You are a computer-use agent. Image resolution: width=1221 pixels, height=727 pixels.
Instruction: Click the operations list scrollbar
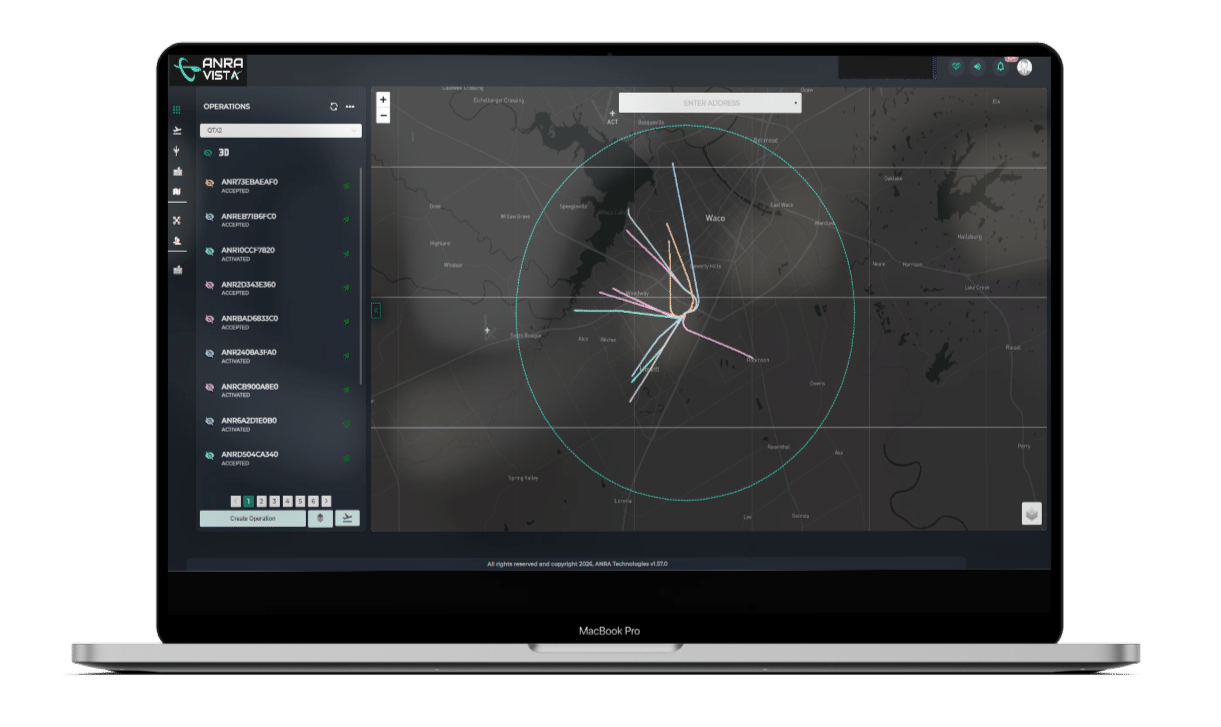coord(361,275)
